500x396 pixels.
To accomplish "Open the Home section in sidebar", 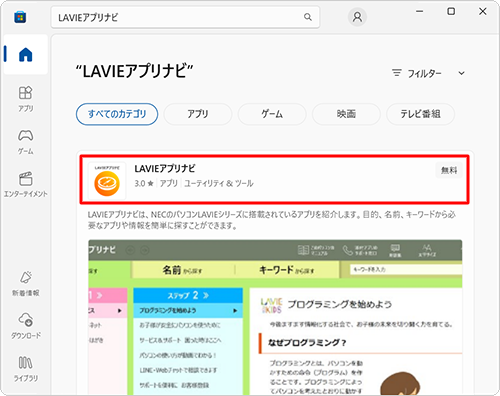I will [x=26, y=55].
